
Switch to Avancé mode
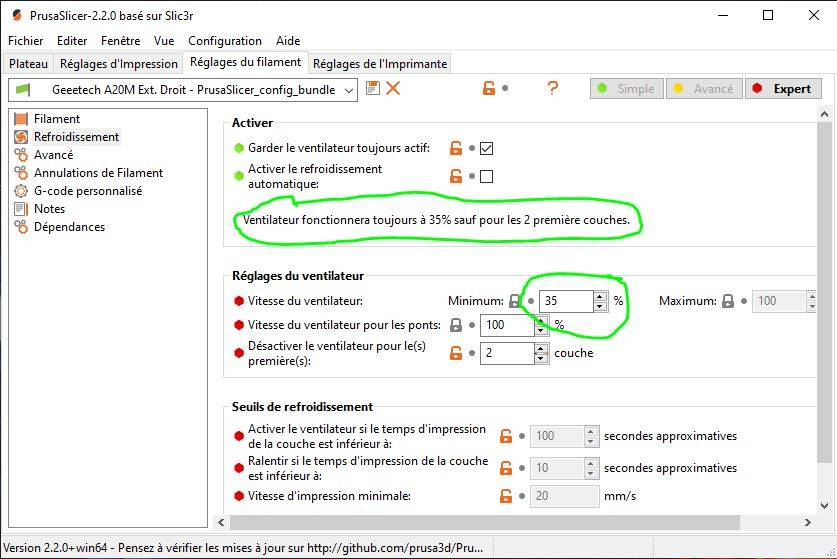[x=704, y=89]
